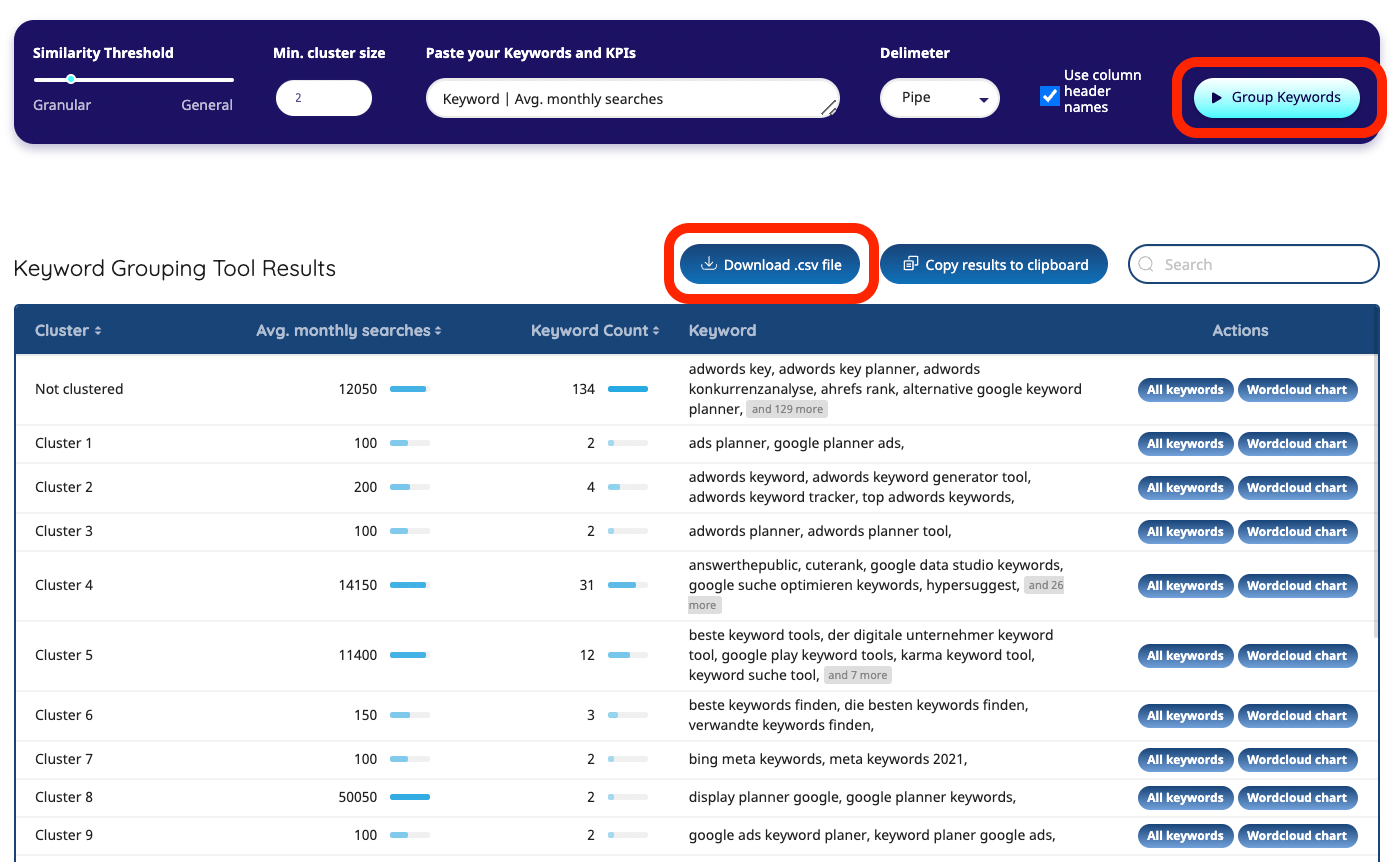
Task: Click the search box in results
Action: [1254, 265]
